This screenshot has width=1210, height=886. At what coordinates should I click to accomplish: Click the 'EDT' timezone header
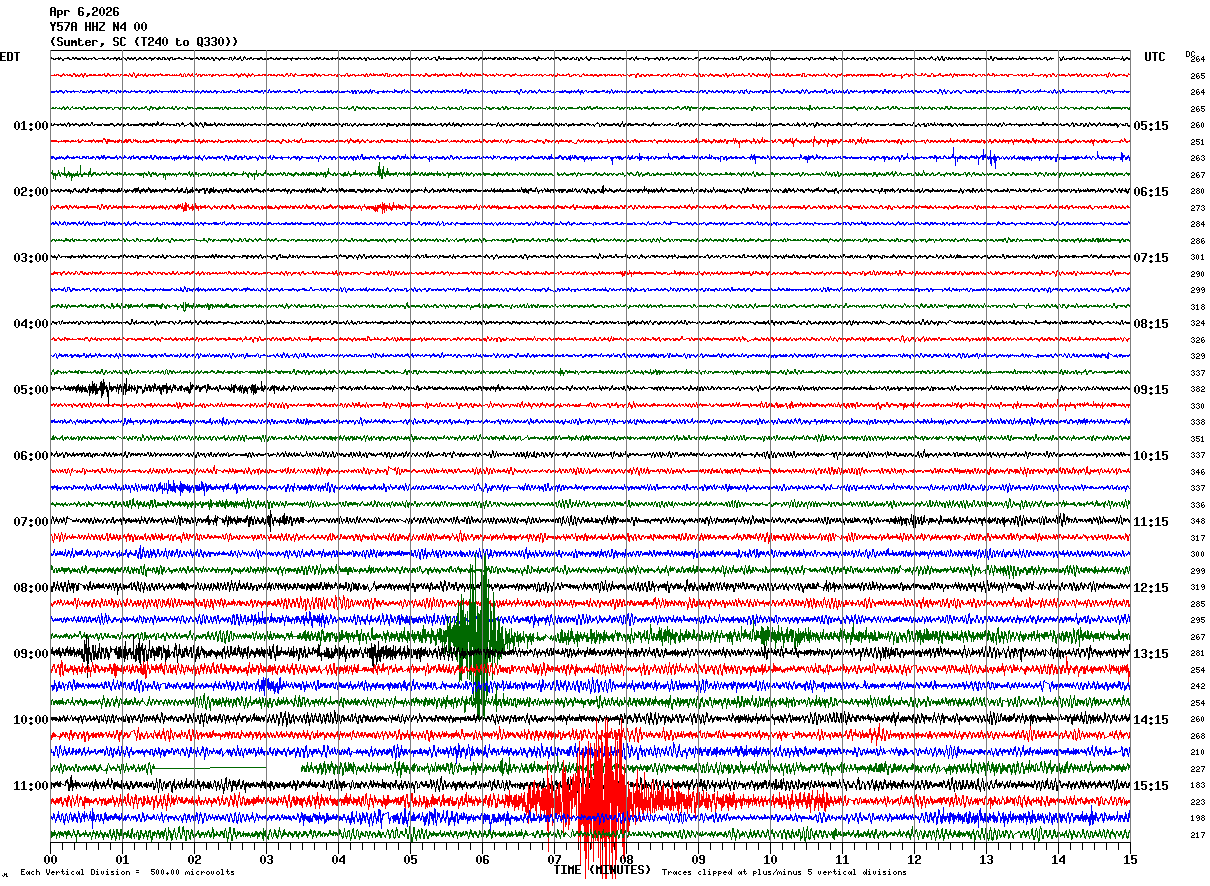(x=9, y=57)
